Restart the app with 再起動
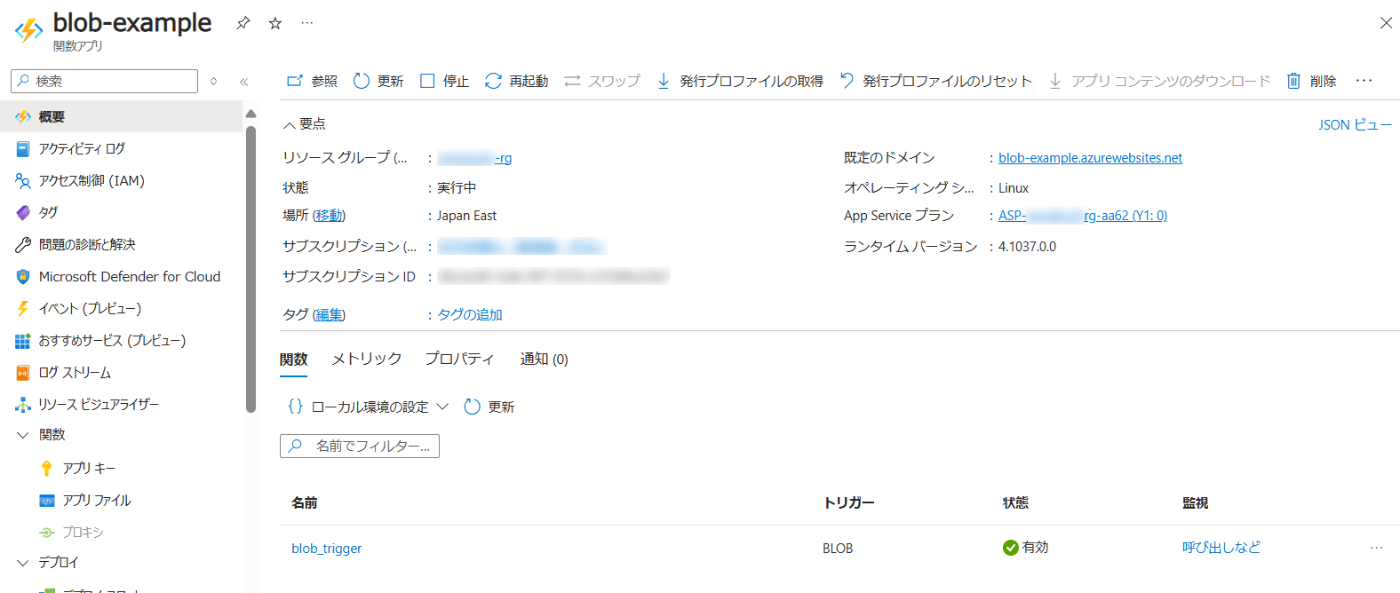 (516, 81)
